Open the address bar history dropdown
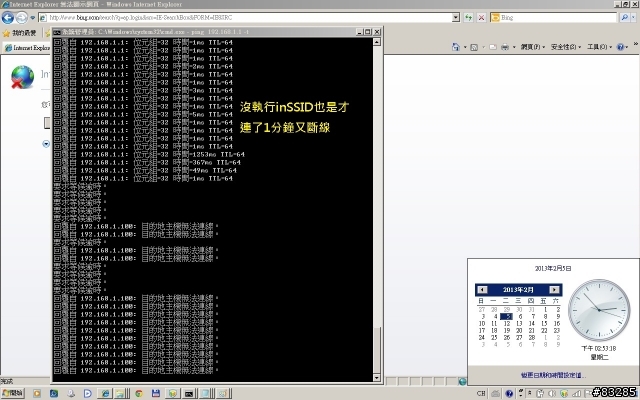Viewport: 640px width, 400px height. (456, 18)
